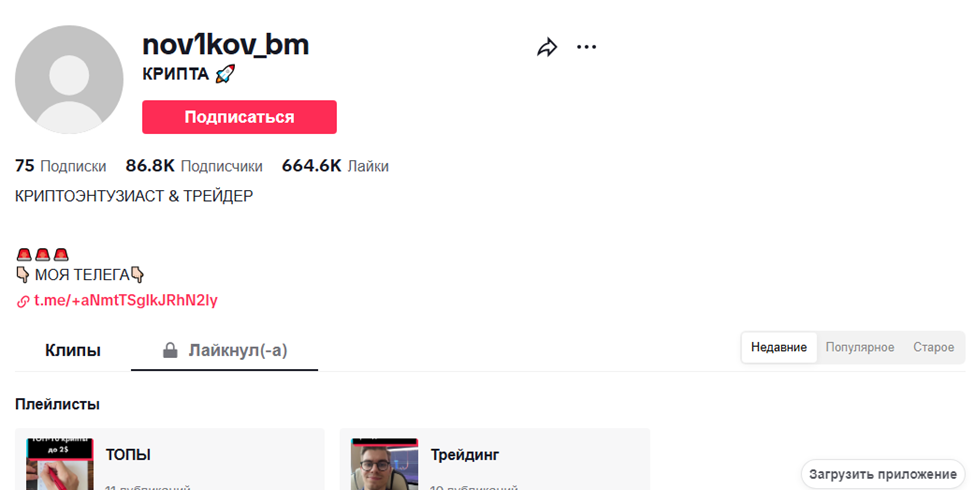Open the Лайкнул(-а) tab
Image resolution: width=974 pixels, height=490 pixels.
[x=224, y=350]
